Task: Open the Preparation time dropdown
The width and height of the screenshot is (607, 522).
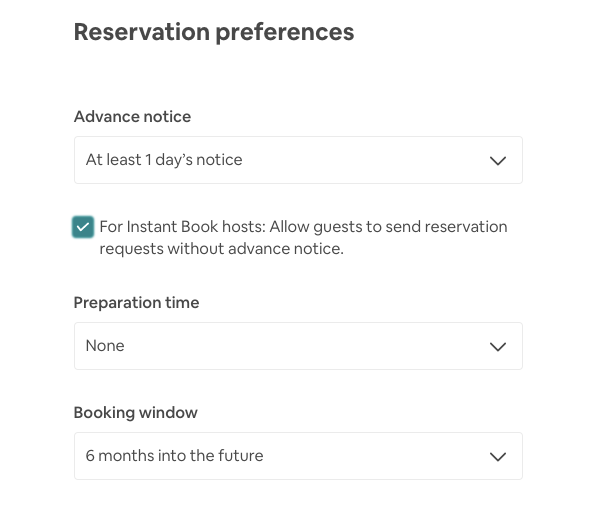Action: click(298, 346)
